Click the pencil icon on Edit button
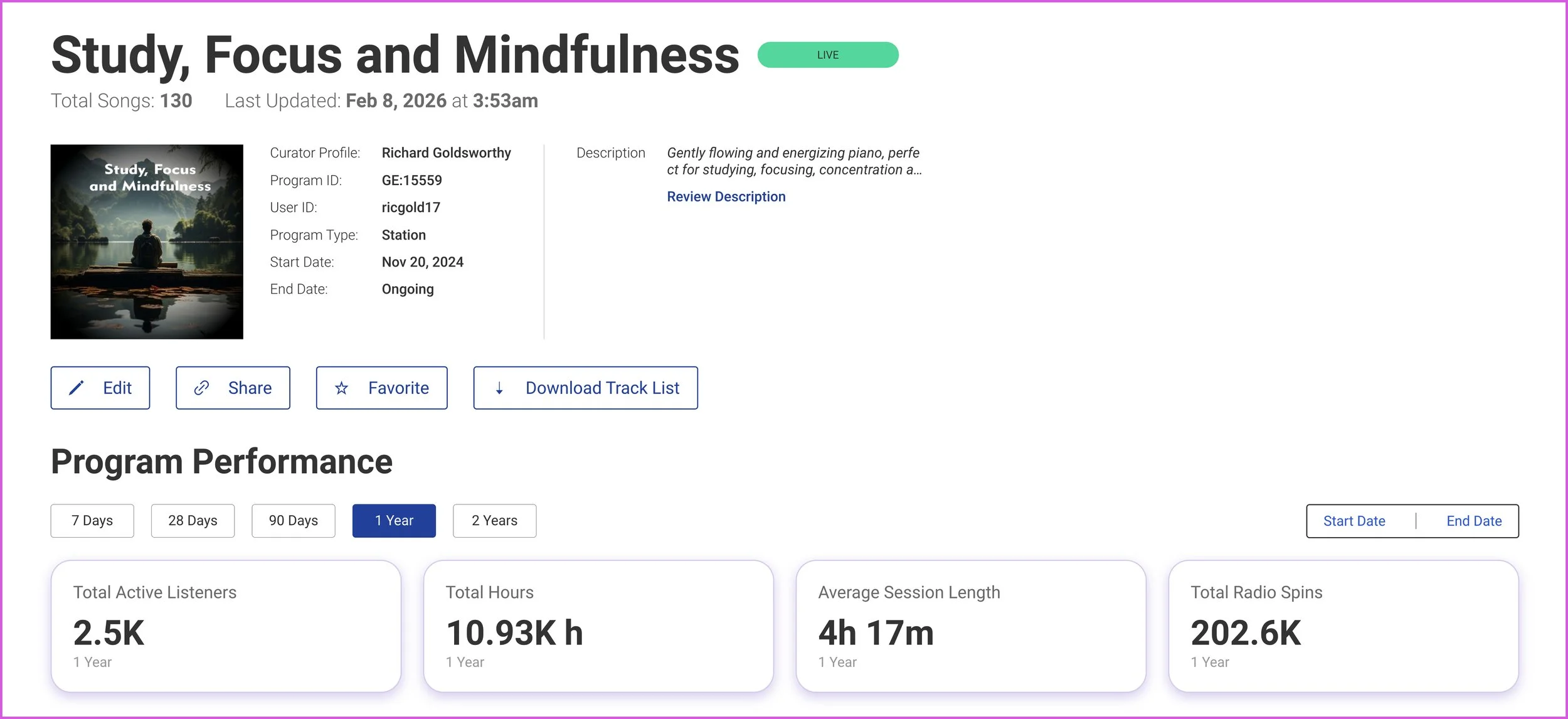1568x719 pixels. (x=77, y=388)
